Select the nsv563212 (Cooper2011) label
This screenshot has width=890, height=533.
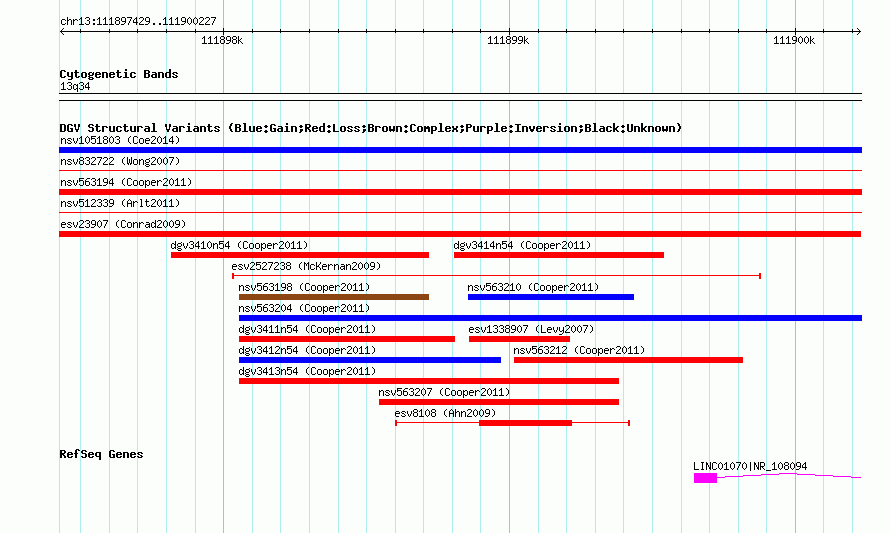(x=579, y=350)
